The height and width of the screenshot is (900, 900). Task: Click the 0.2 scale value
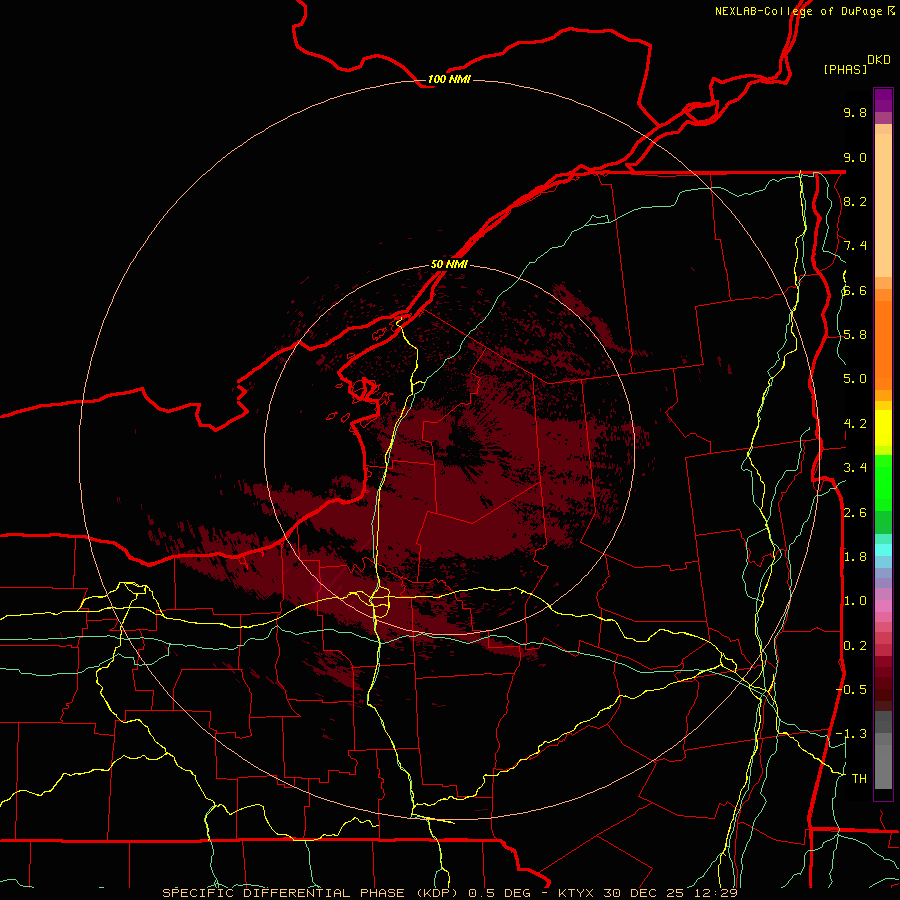(855, 645)
